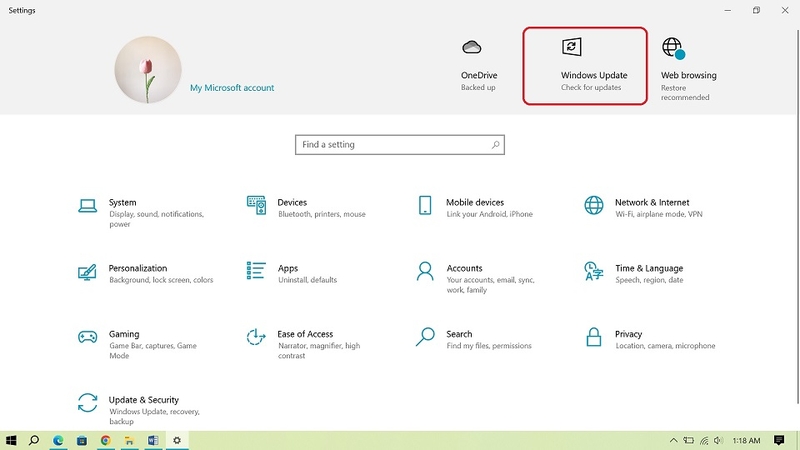Launch Google Chrome from the taskbar
The image size is (800, 450).
(106, 440)
